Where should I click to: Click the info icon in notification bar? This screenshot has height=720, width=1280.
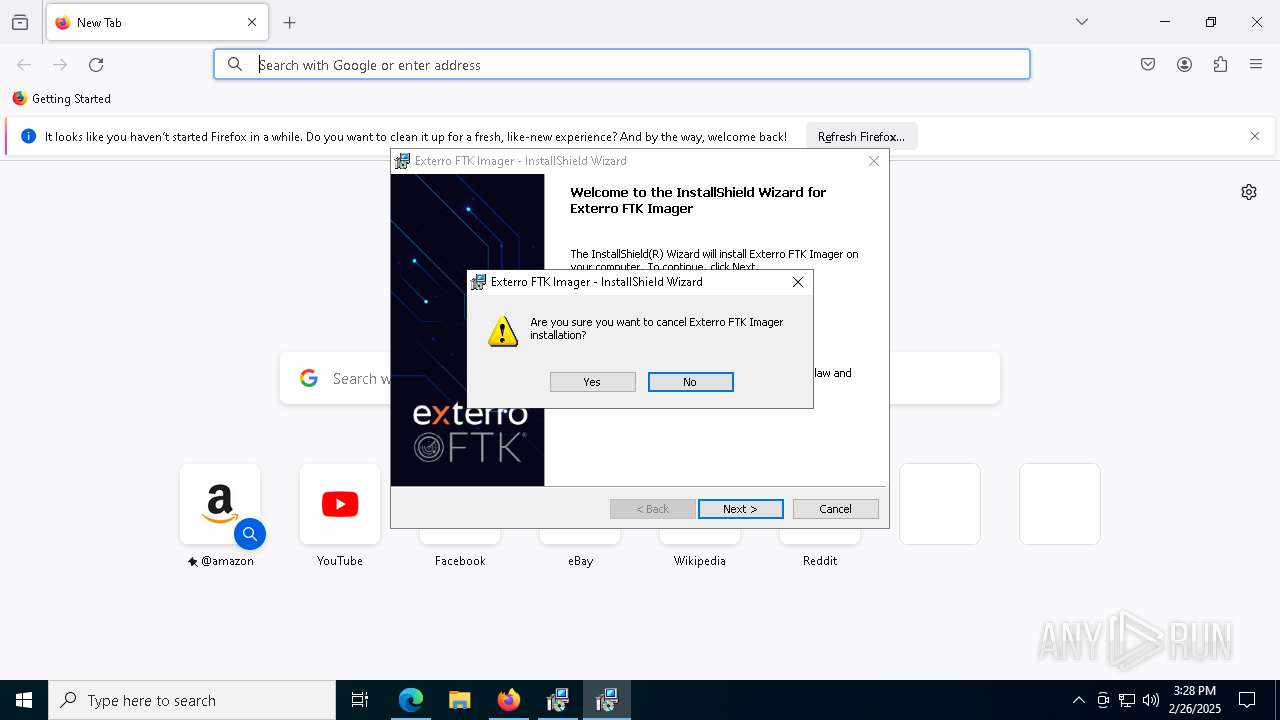(x=28, y=137)
